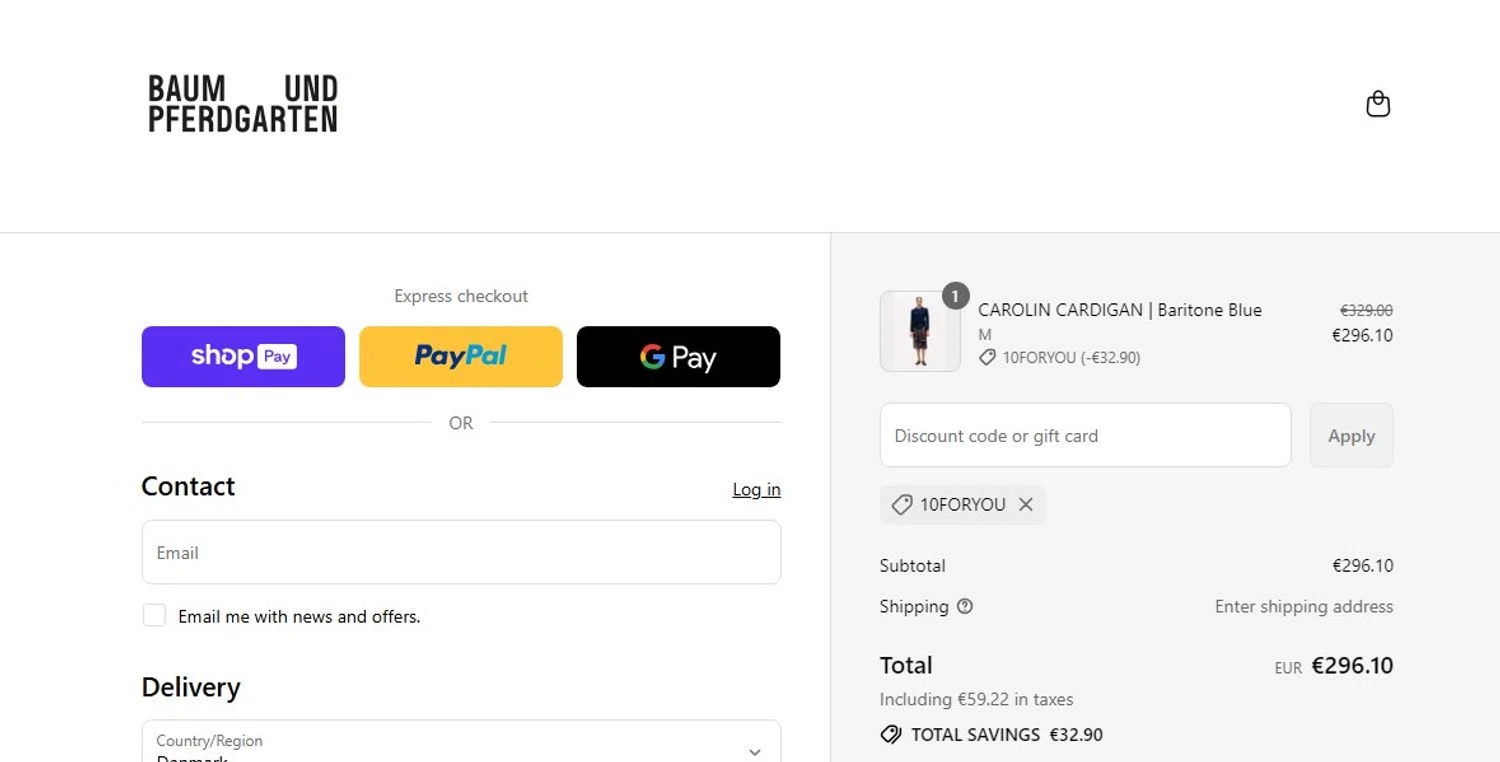This screenshot has width=1500, height=762.
Task: Focus the Email input field
Action: coord(461,552)
